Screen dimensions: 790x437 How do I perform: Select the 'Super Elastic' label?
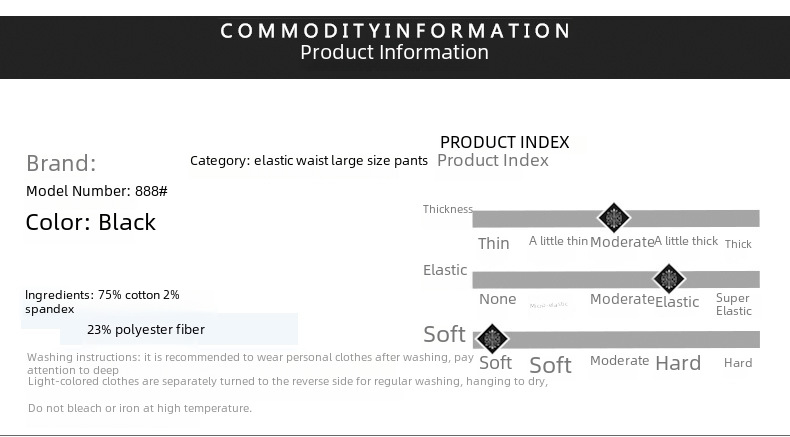(x=734, y=304)
